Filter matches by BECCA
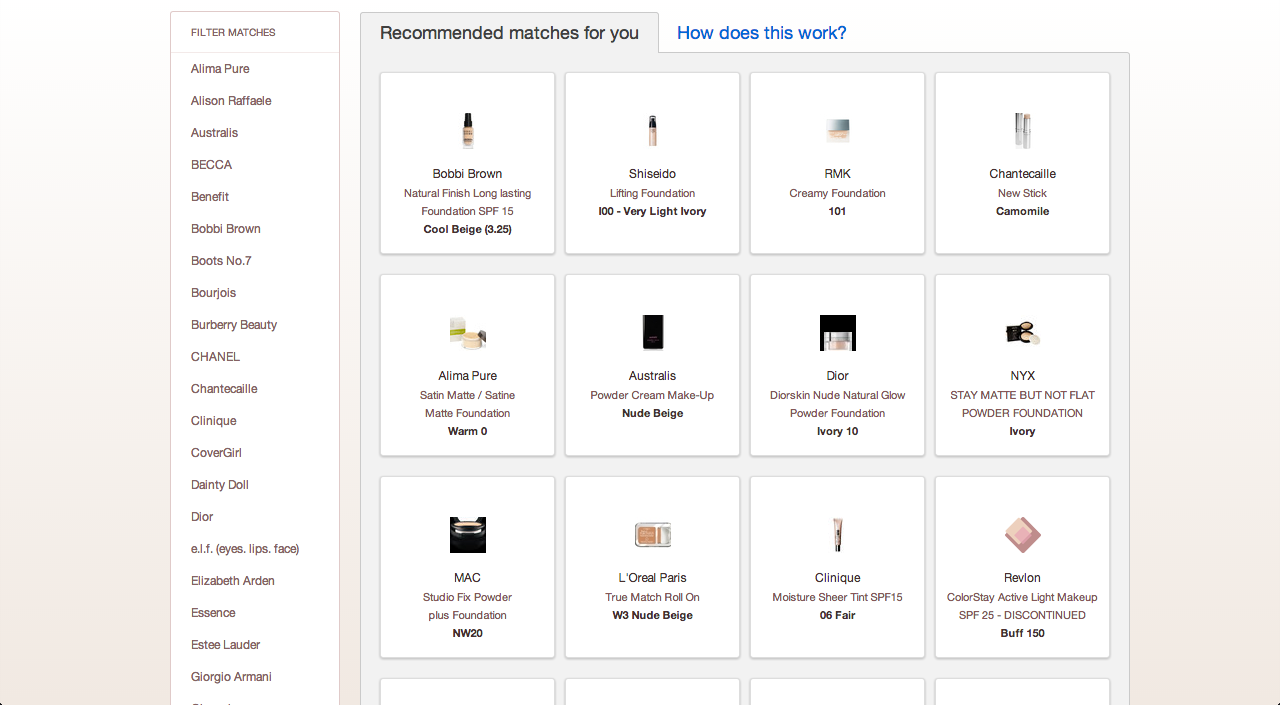This screenshot has height=705, width=1280. (211, 165)
